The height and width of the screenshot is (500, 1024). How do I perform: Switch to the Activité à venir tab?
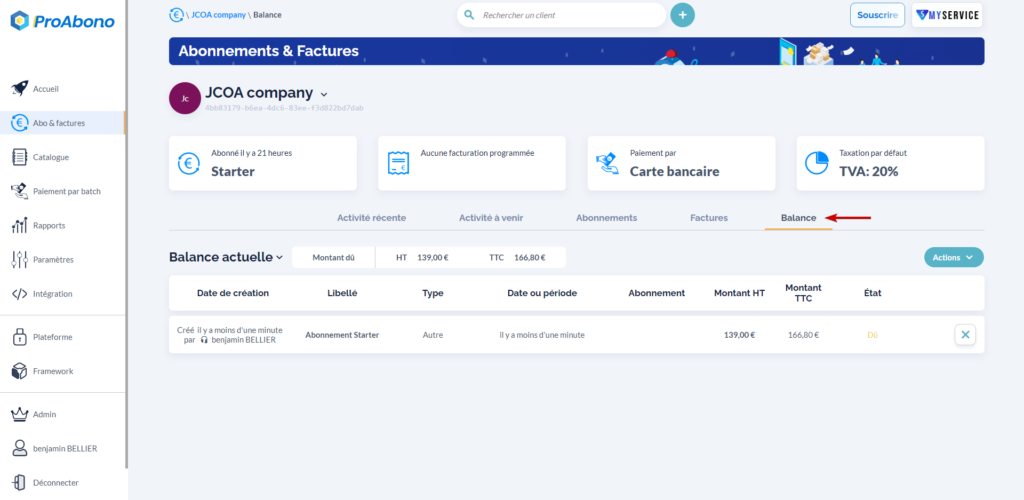pyautogui.click(x=491, y=218)
